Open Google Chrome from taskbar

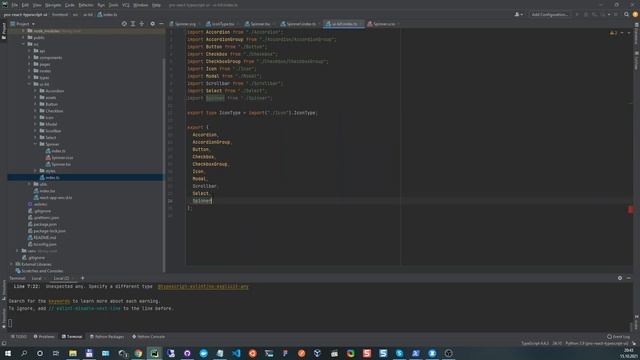[x=138, y=353]
